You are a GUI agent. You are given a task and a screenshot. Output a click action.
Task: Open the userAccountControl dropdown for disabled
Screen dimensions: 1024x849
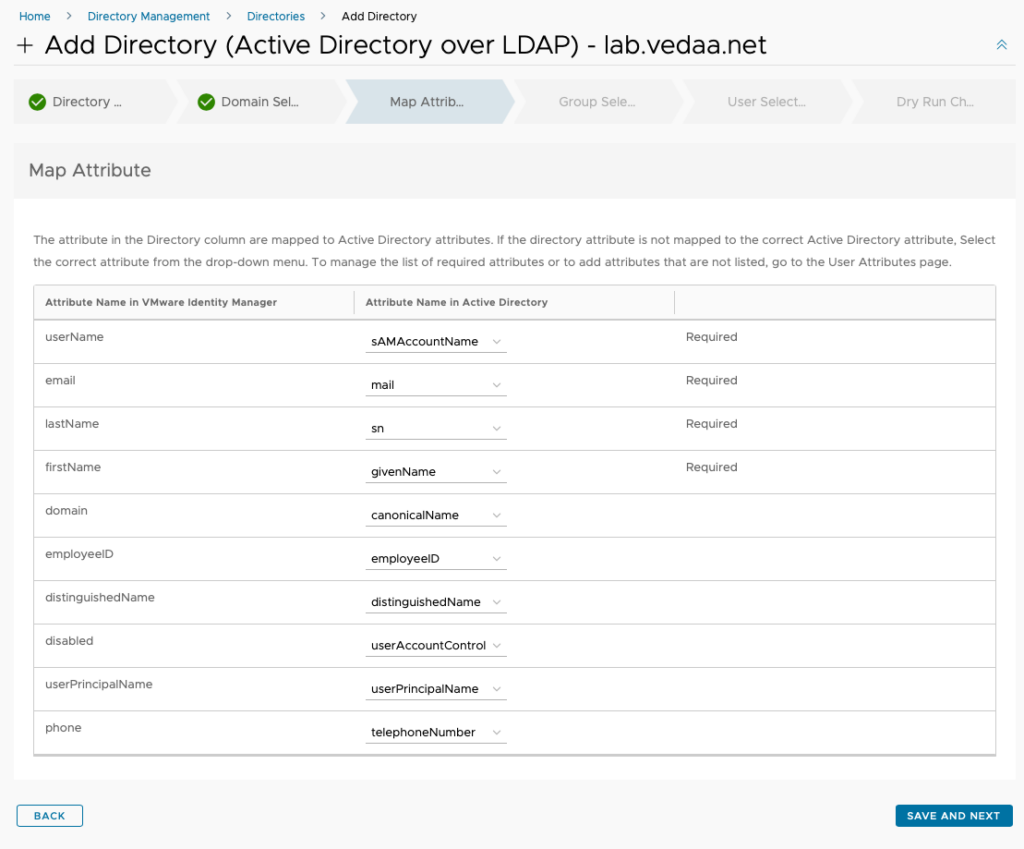436,645
